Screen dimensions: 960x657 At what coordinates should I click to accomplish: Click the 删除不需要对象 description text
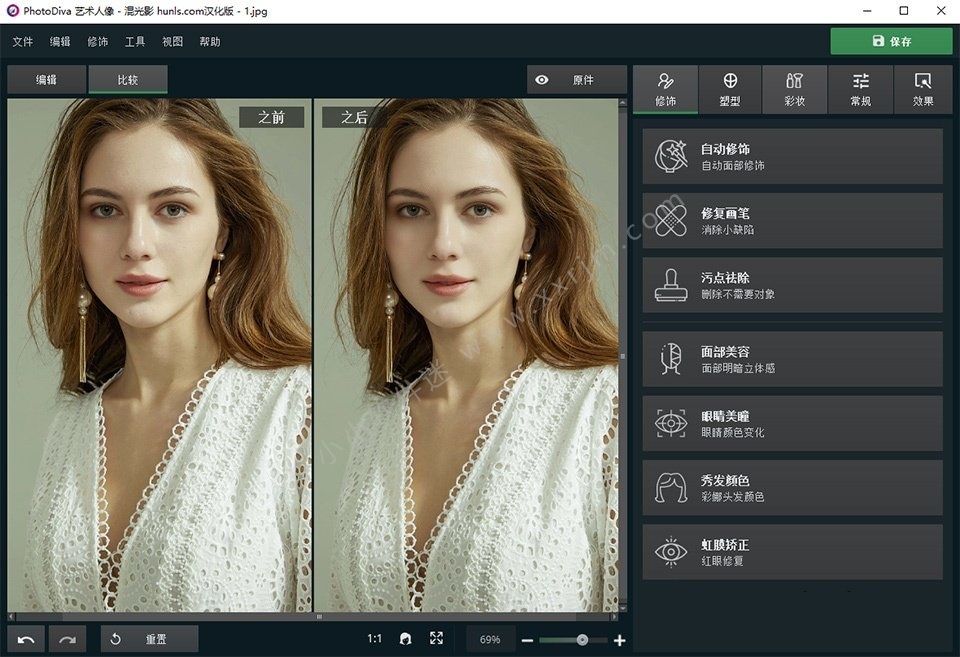pos(738,294)
